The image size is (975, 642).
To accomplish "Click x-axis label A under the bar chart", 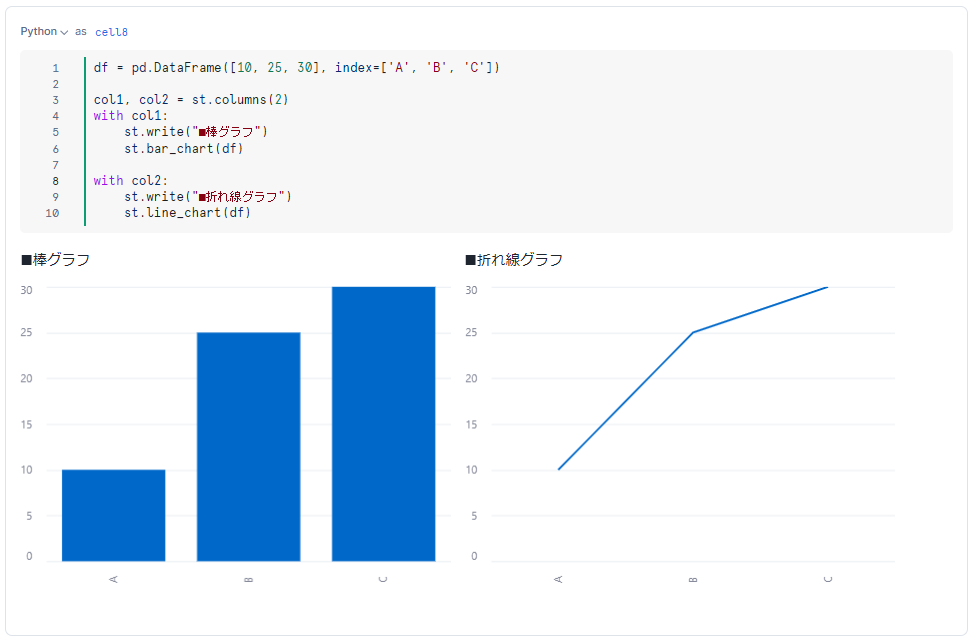I will [114, 579].
